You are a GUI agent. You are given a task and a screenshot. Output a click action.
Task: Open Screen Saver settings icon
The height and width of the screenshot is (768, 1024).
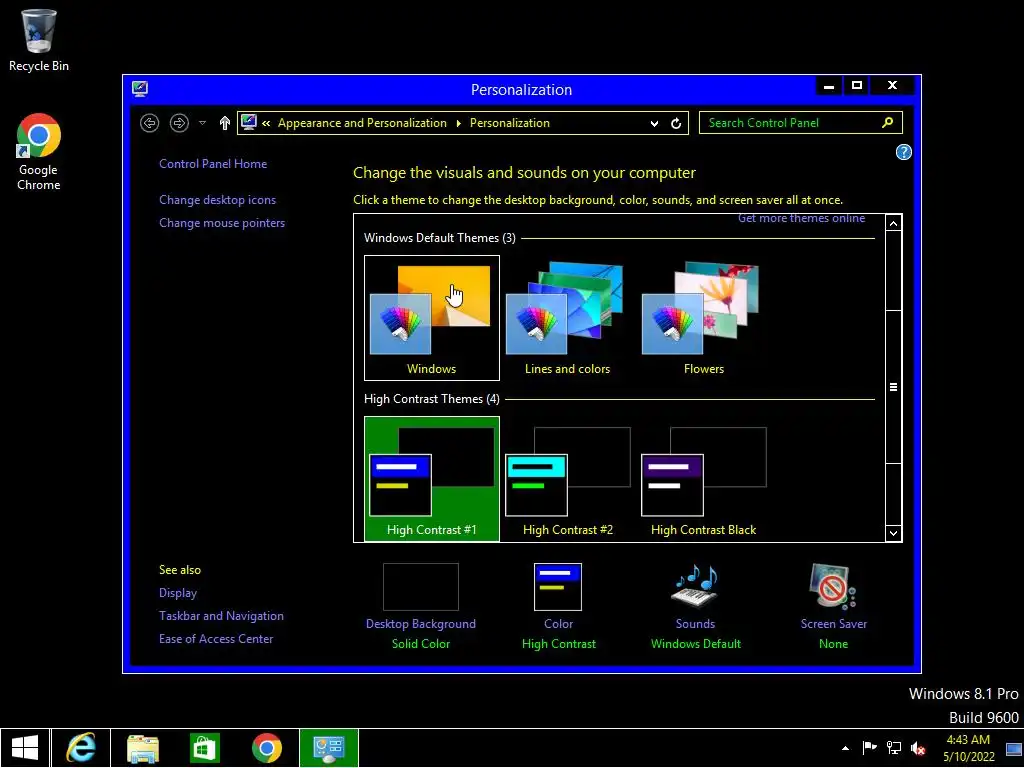tap(833, 585)
